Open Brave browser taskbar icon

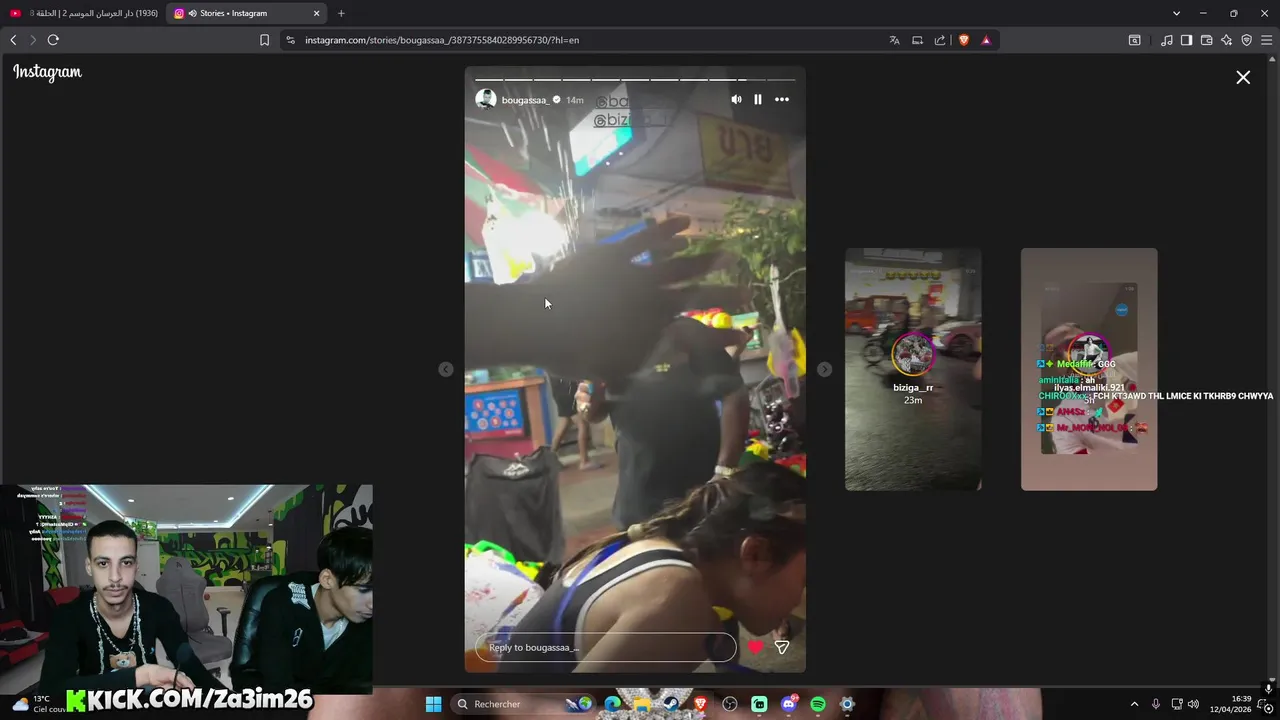click(x=700, y=704)
